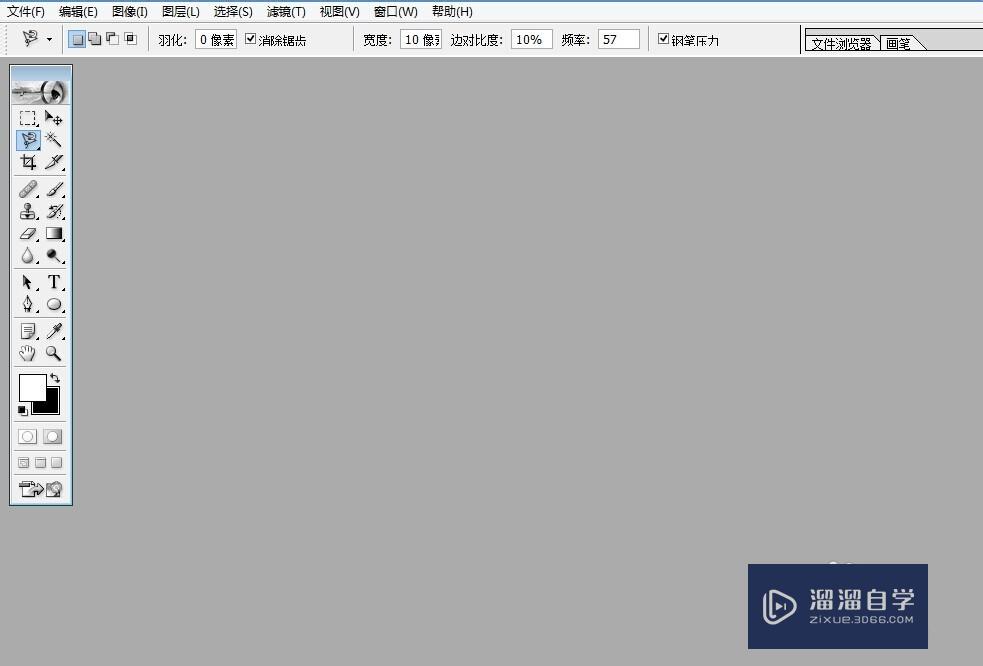Open the 滤镜(T) menu

[x=286, y=12]
